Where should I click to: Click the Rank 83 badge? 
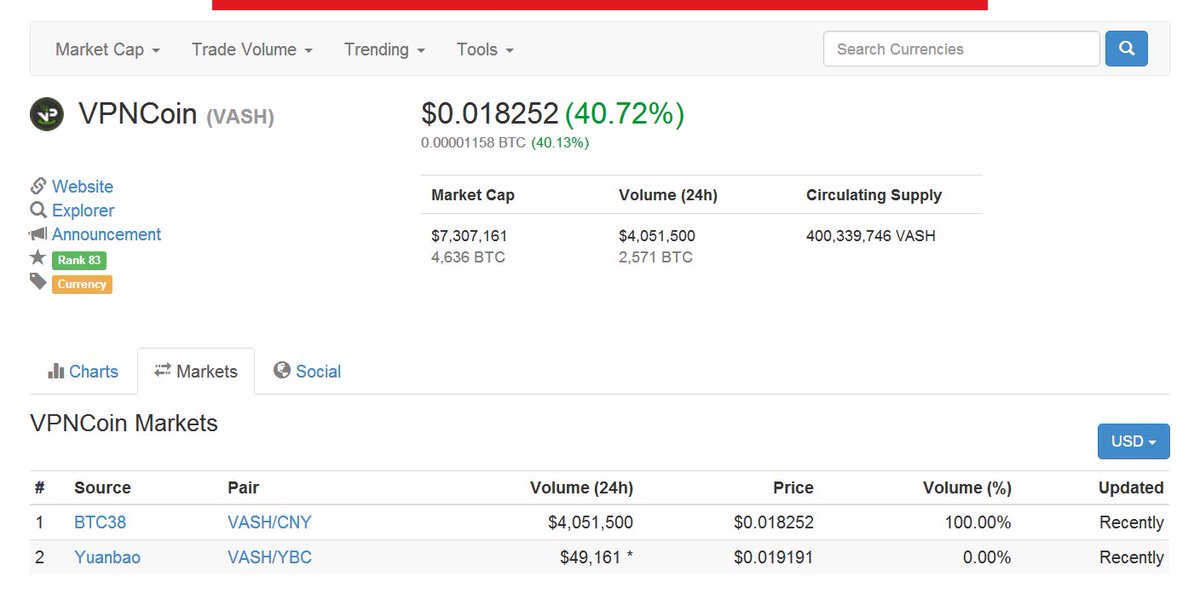(x=79, y=260)
